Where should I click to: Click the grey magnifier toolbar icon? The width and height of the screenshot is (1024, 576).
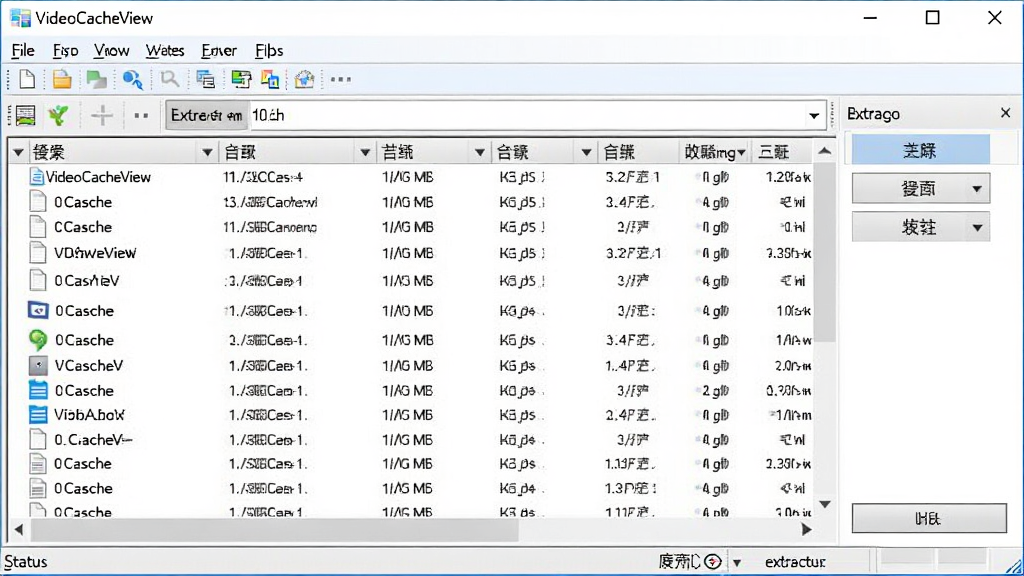pos(169,79)
